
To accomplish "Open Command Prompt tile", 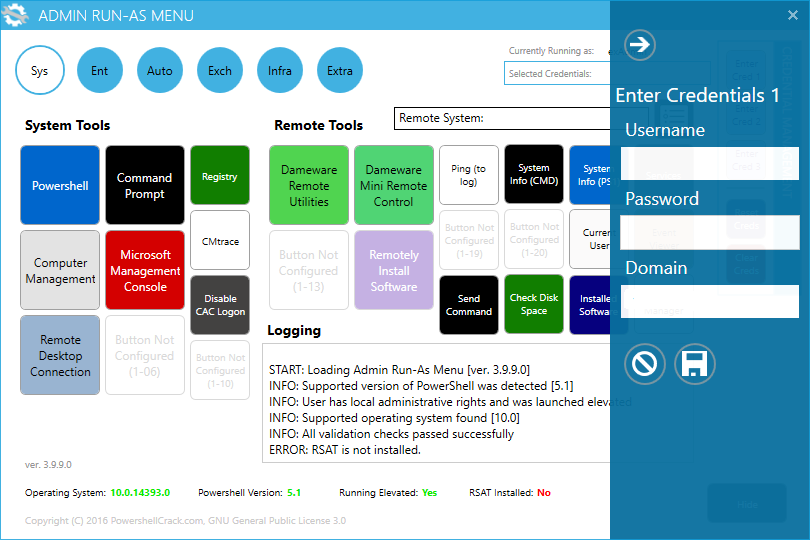I will coord(145,185).
